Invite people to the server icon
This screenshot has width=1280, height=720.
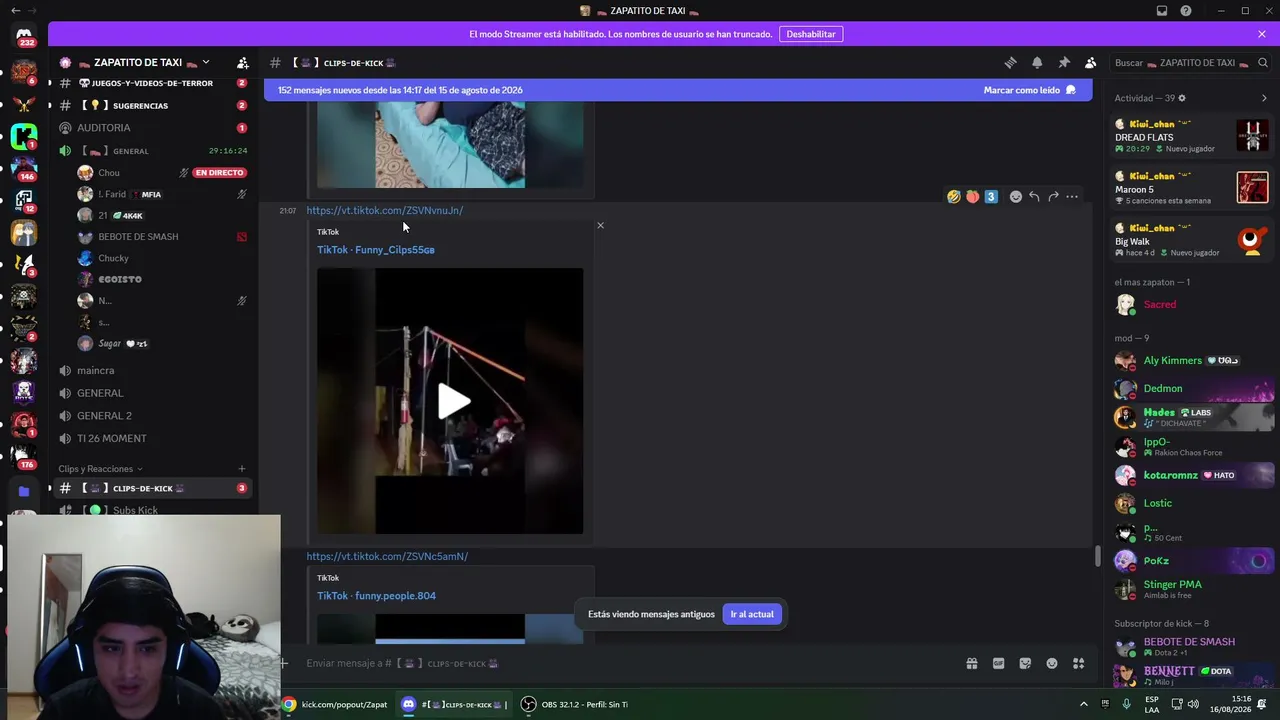242,63
